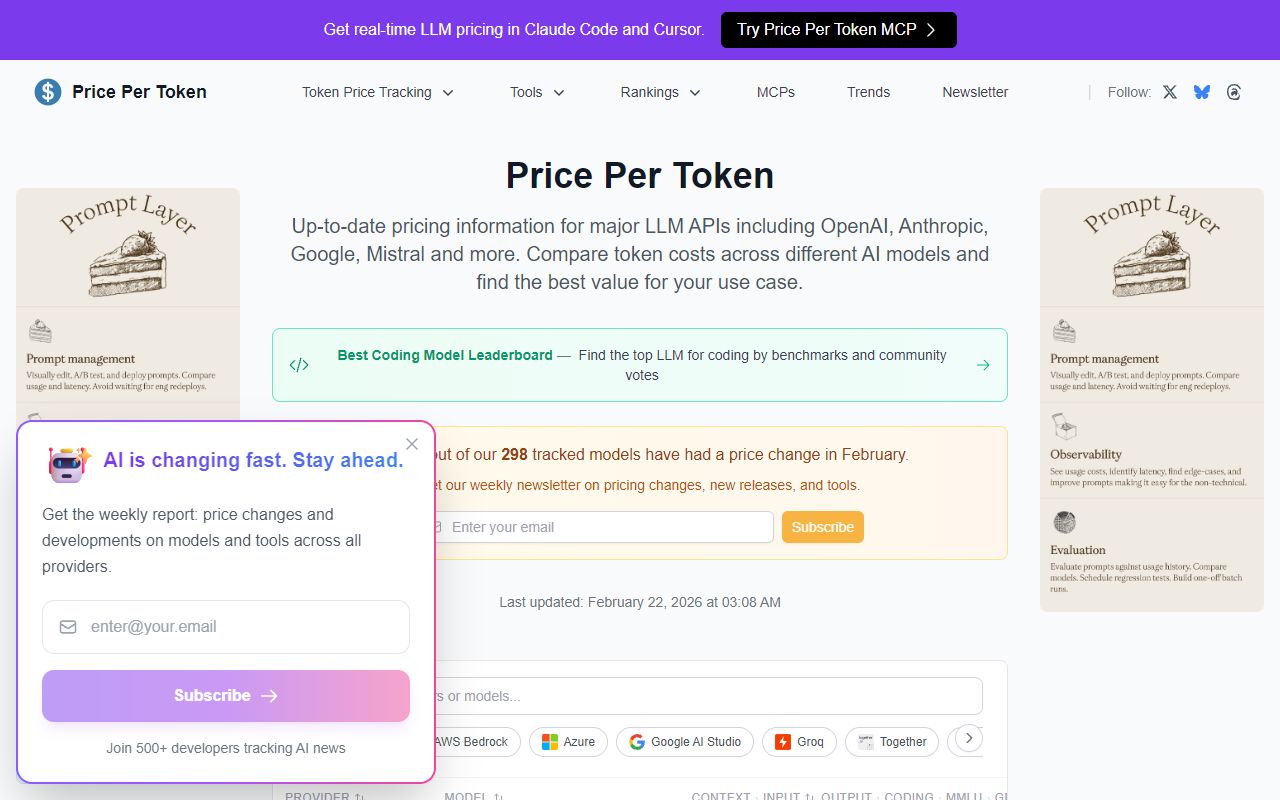Toggle the Groq provider filter
Image resolution: width=1280 pixels, height=800 pixels.
[x=799, y=742]
